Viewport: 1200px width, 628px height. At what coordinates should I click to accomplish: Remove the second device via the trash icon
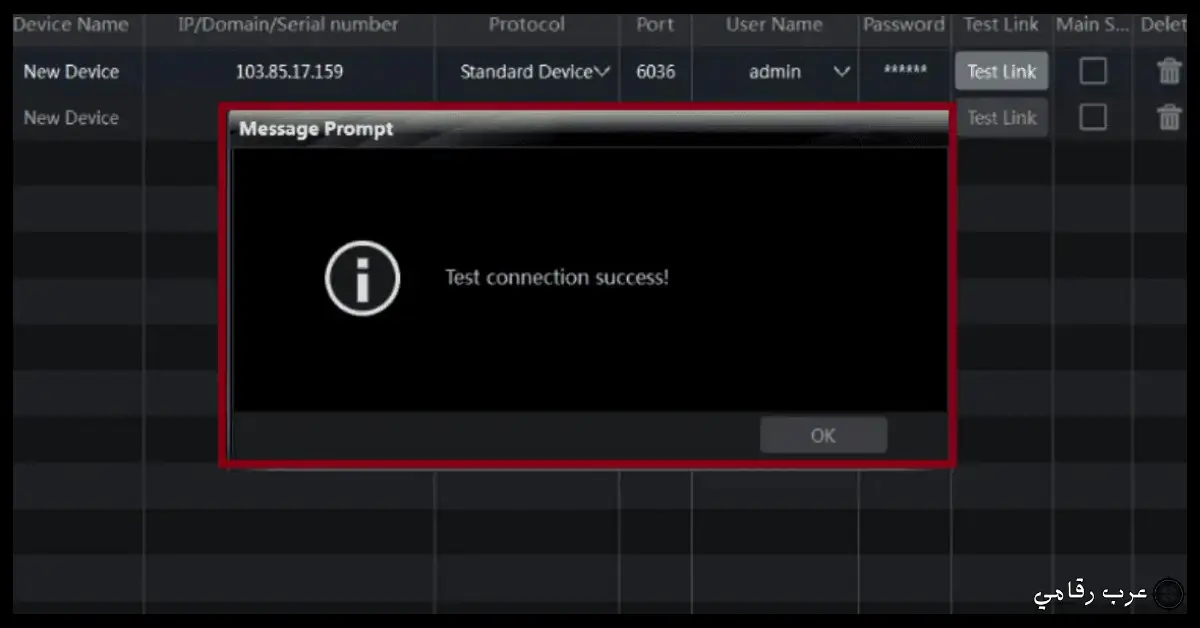[1168, 117]
